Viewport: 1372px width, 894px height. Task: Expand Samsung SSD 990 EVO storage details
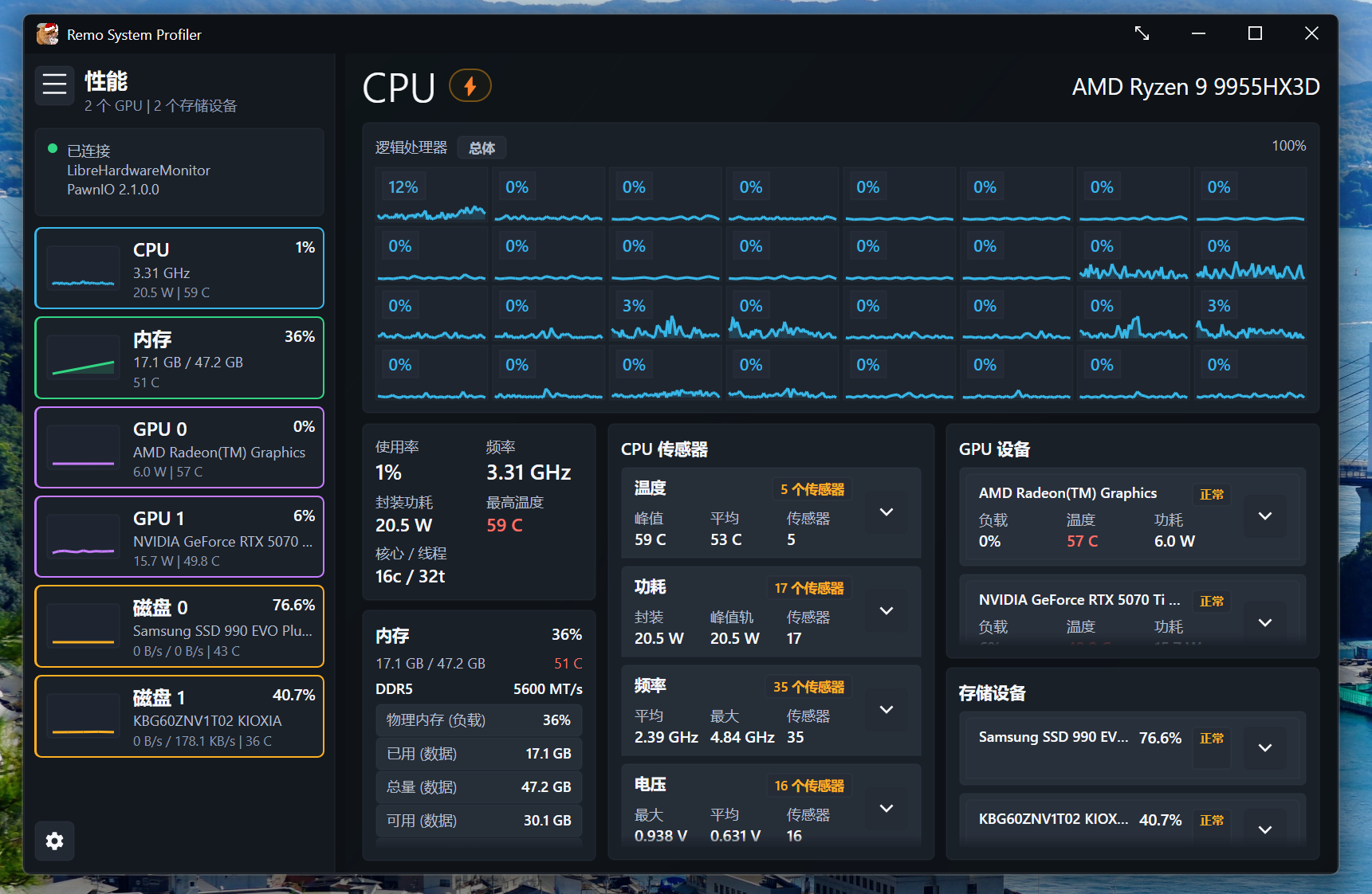1265,747
